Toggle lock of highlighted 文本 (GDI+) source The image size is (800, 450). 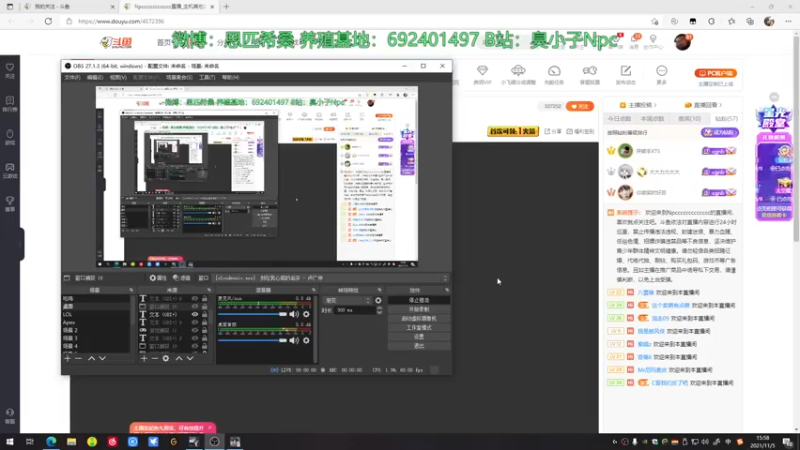pos(205,315)
